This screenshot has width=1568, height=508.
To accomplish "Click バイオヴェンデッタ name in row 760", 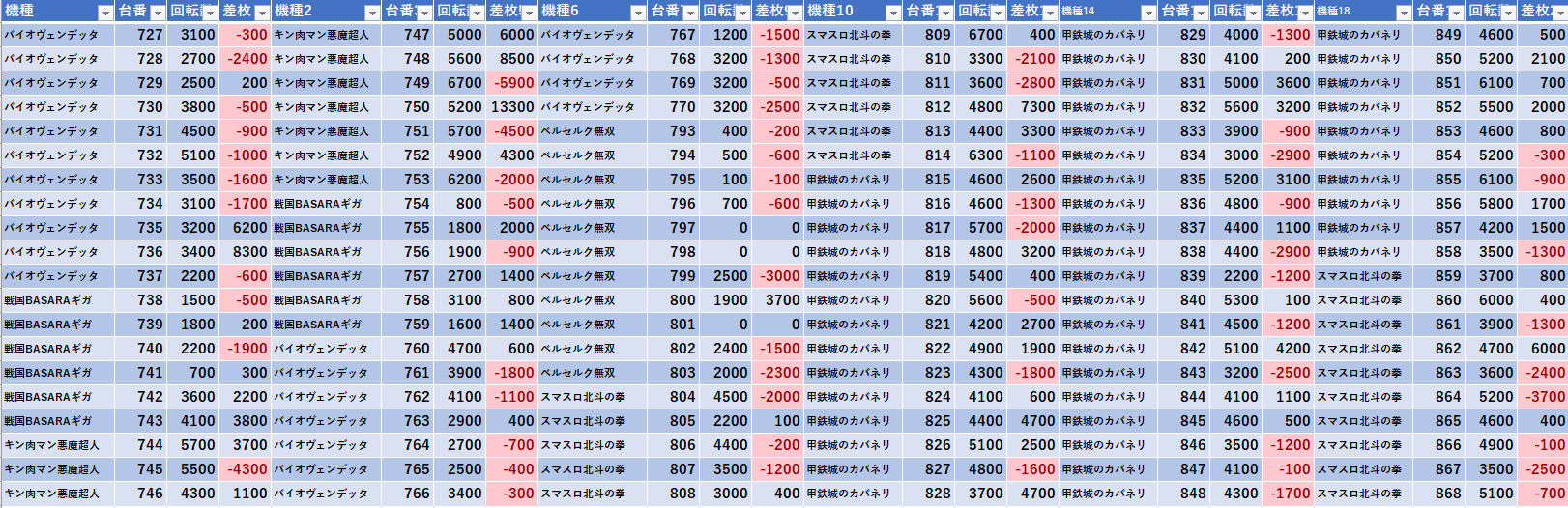I will pyautogui.click(x=321, y=349).
